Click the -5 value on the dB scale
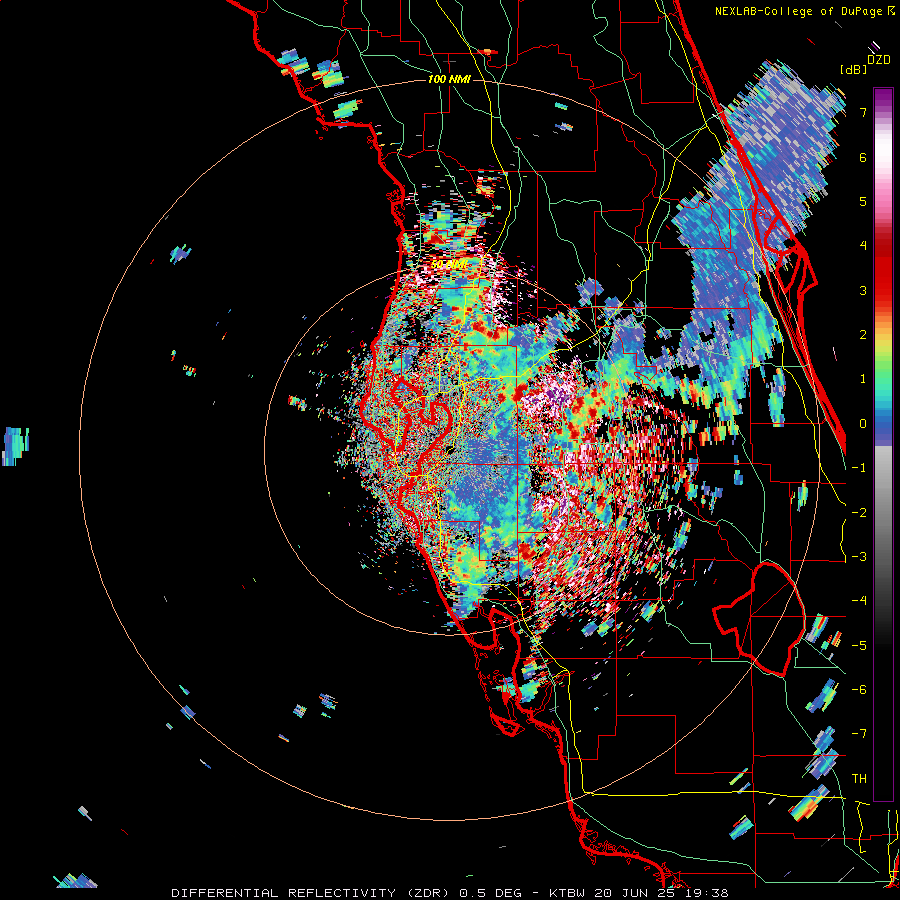Image resolution: width=900 pixels, height=900 pixels. tap(859, 646)
